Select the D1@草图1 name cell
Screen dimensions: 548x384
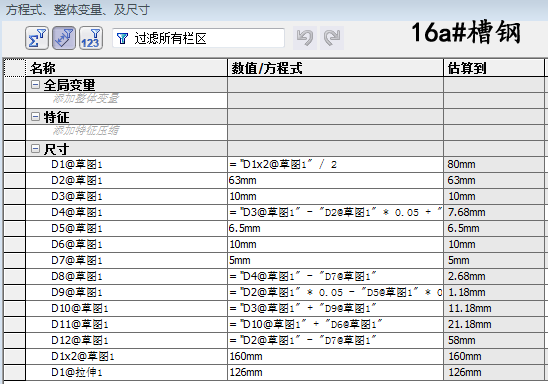pos(127,164)
